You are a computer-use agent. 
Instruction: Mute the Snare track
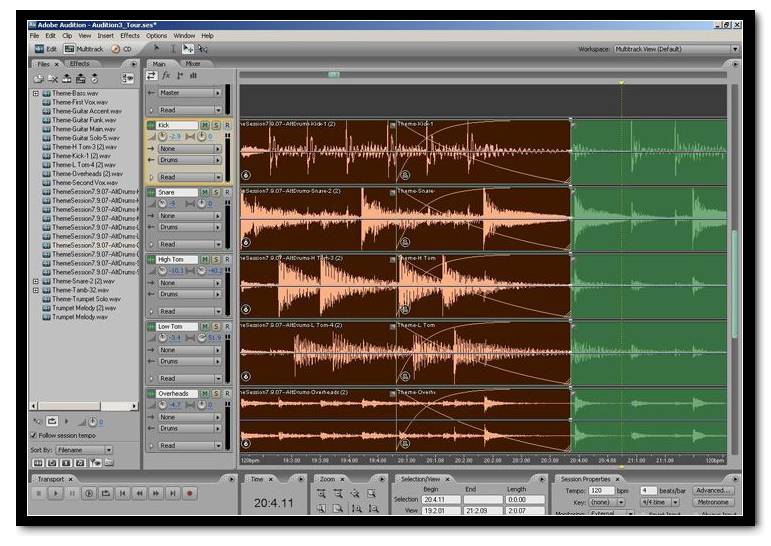tap(205, 192)
